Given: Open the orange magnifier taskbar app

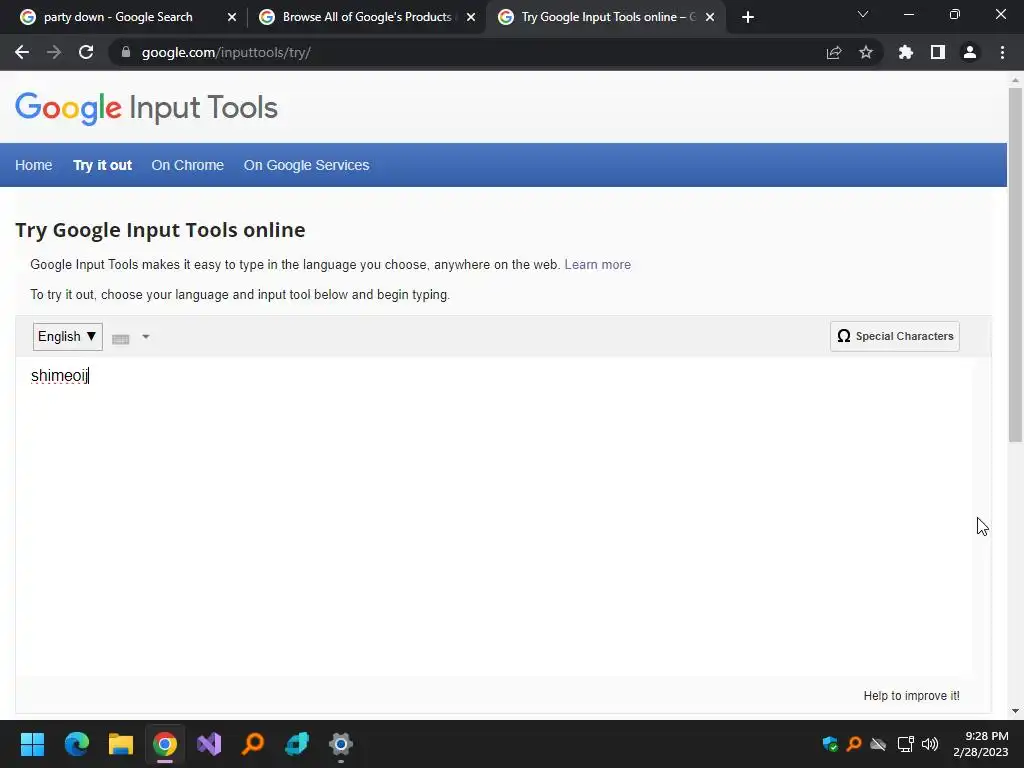Looking at the screenshot, I should (x=253, y=744).
